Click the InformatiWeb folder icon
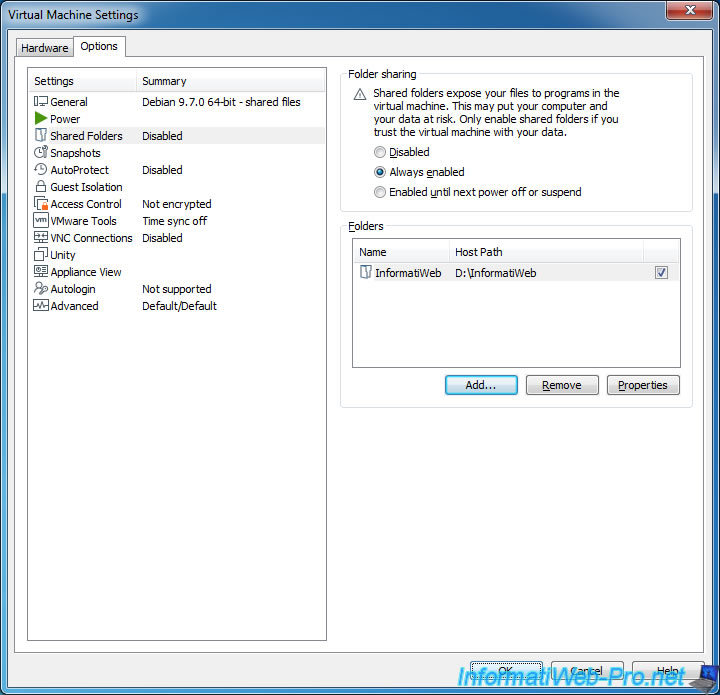 click(366, 272)
